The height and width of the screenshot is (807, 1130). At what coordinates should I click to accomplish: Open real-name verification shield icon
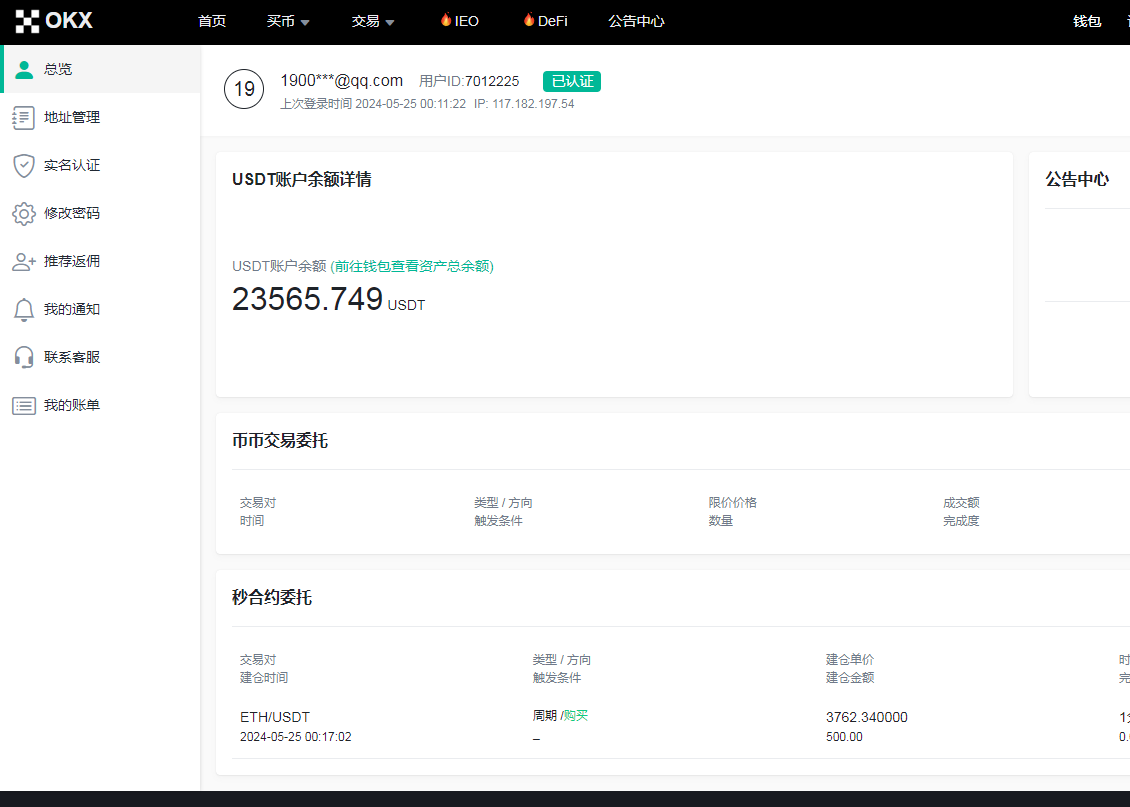24,165
